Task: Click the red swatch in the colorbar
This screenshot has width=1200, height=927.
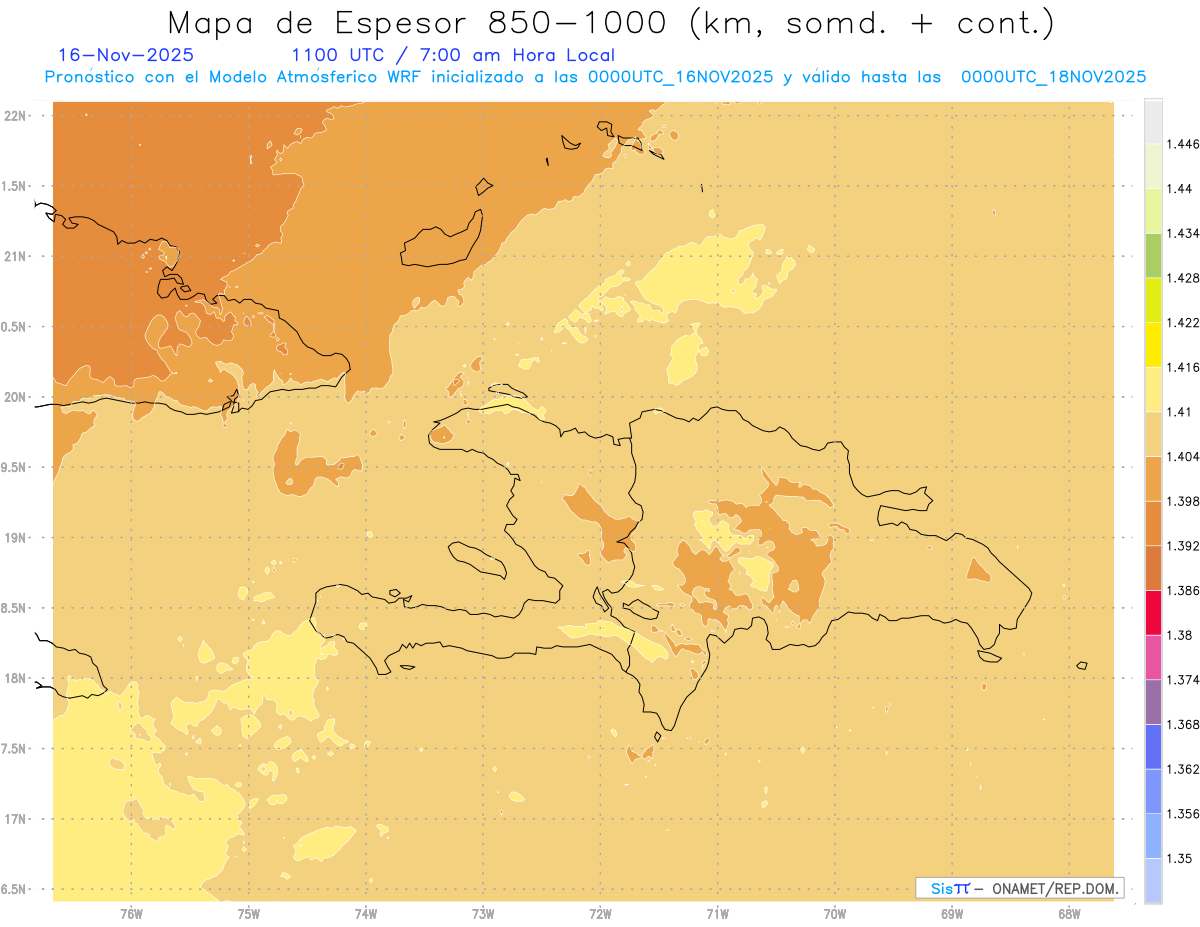Action: pyautogui.click(x=1153, y=612)
